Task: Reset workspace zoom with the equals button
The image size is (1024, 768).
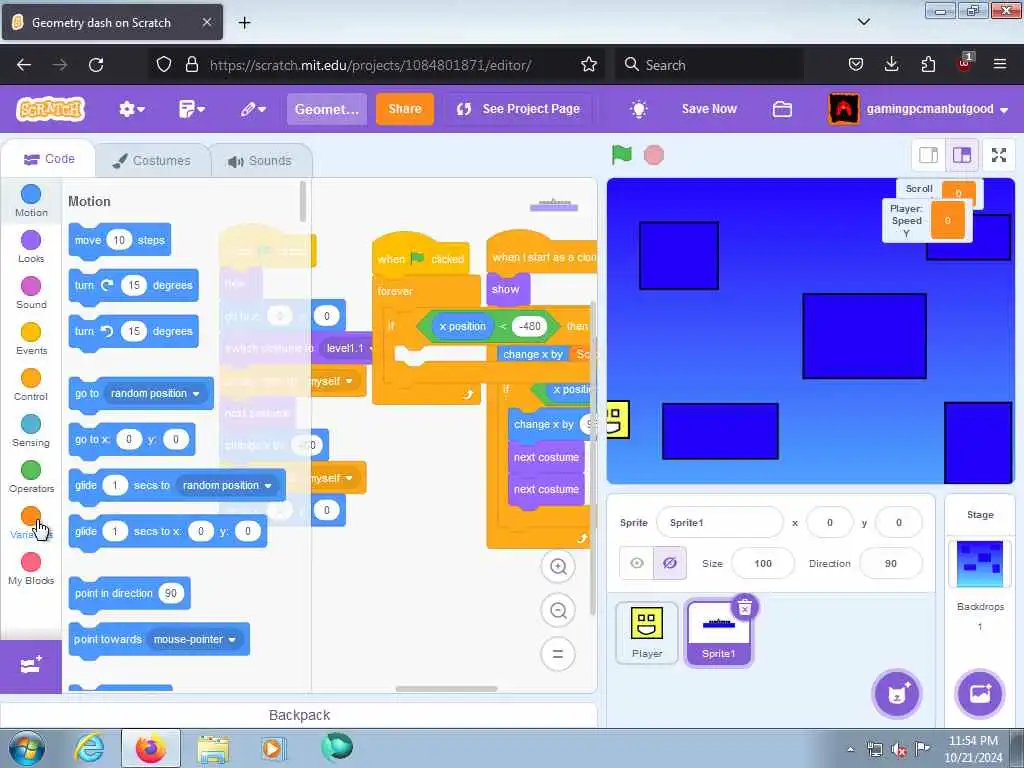Action: coord(558,654)
